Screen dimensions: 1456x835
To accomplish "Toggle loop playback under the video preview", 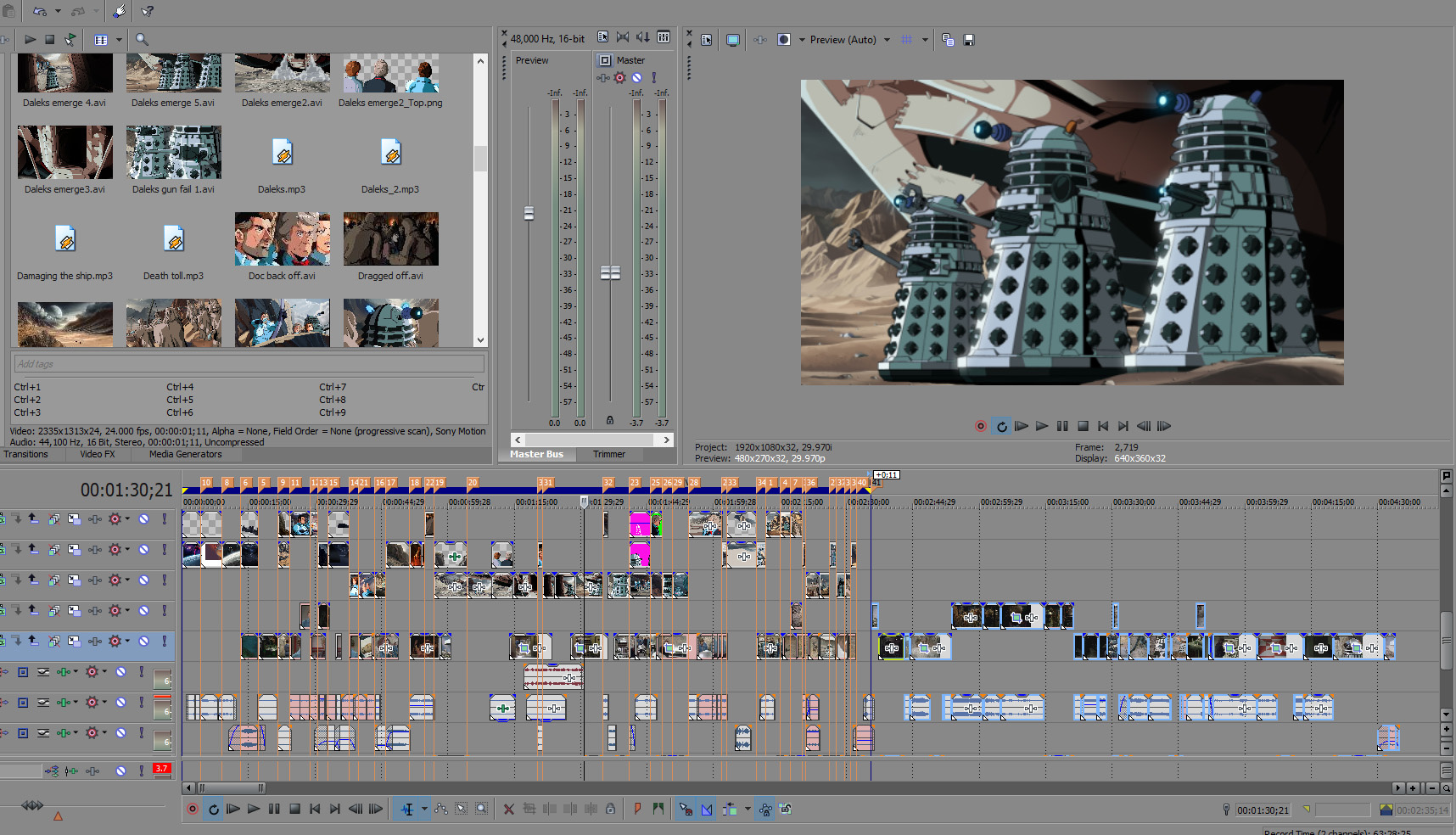I will click(x=1001, y=426).
